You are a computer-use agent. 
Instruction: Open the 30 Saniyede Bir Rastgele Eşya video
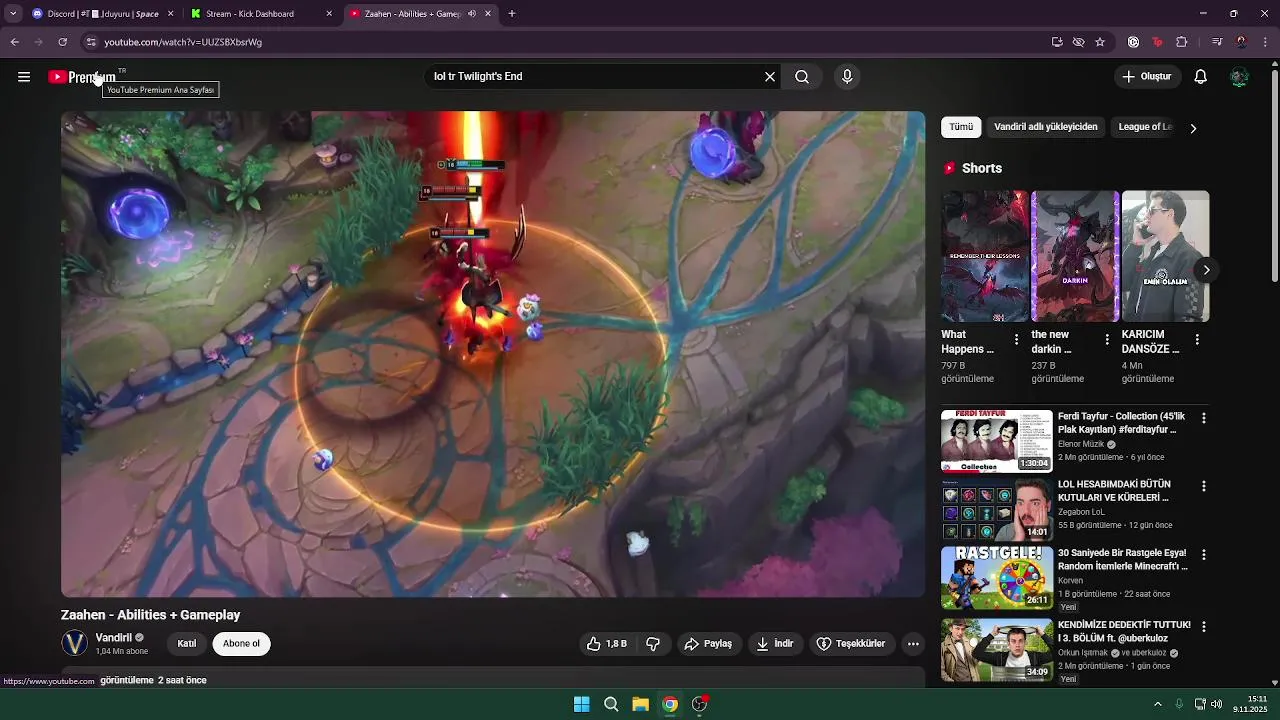pos(996,578)
